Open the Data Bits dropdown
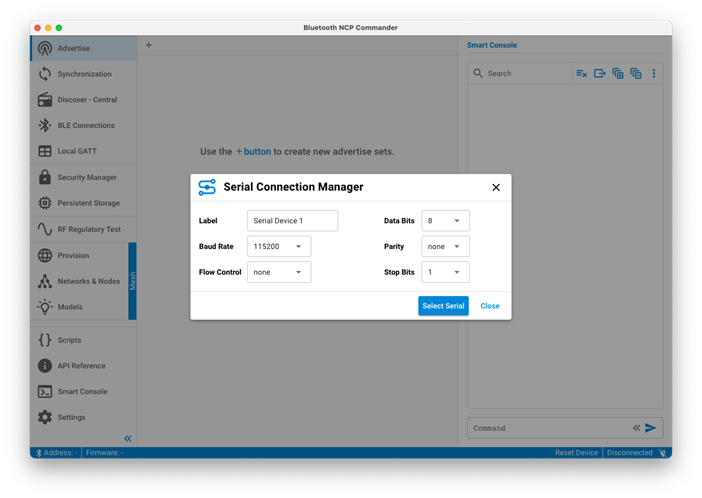The height and width of the screenshot is (498, 702). point(445,221)
